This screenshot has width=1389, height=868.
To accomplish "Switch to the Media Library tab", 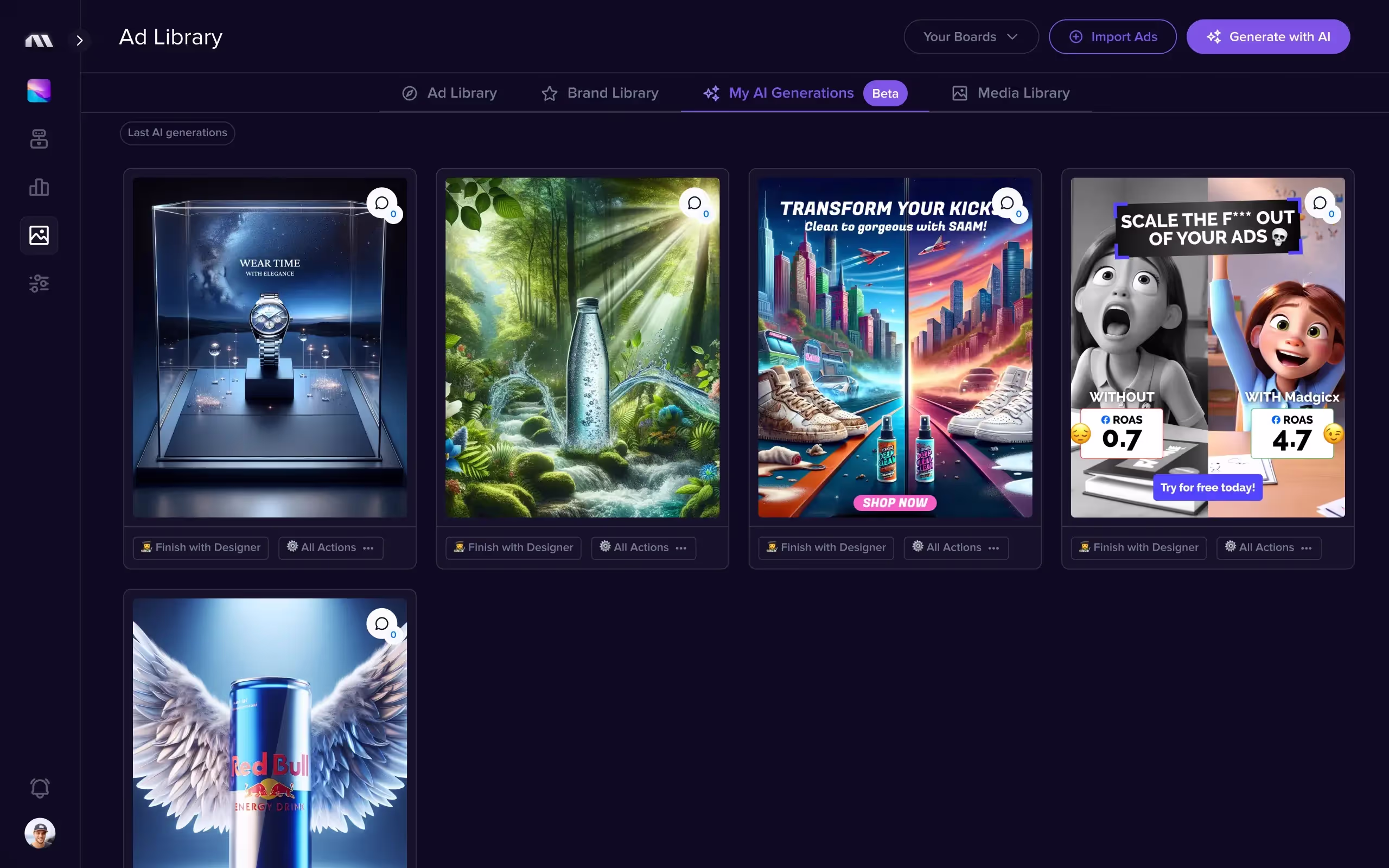I will click(1011, 93).
